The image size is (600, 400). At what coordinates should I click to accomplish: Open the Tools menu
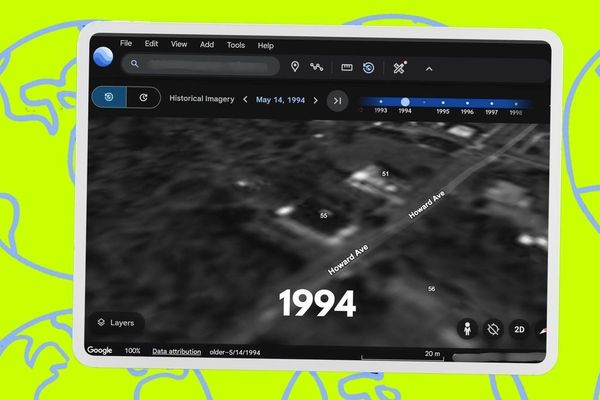pos(236,45)
